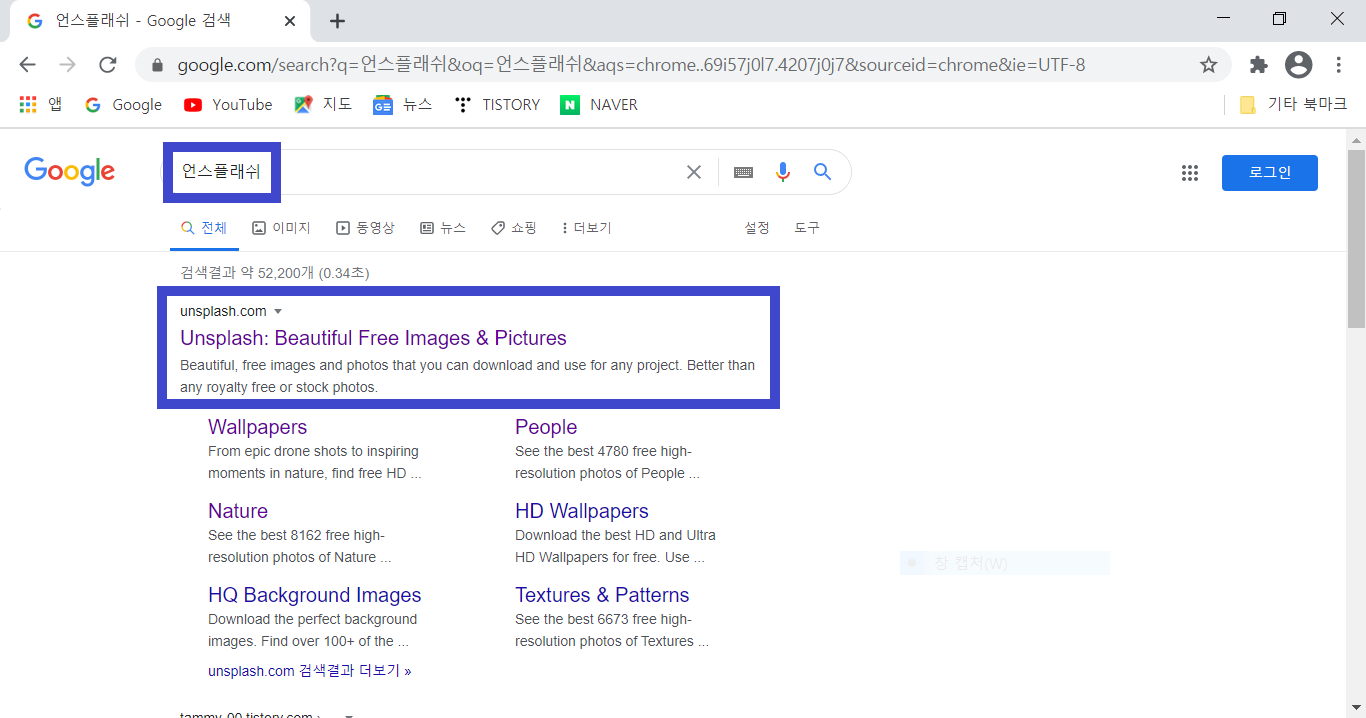Open the People sitelink
Viewport: 1366px width, 718px height.
click(x=546, y=427)
